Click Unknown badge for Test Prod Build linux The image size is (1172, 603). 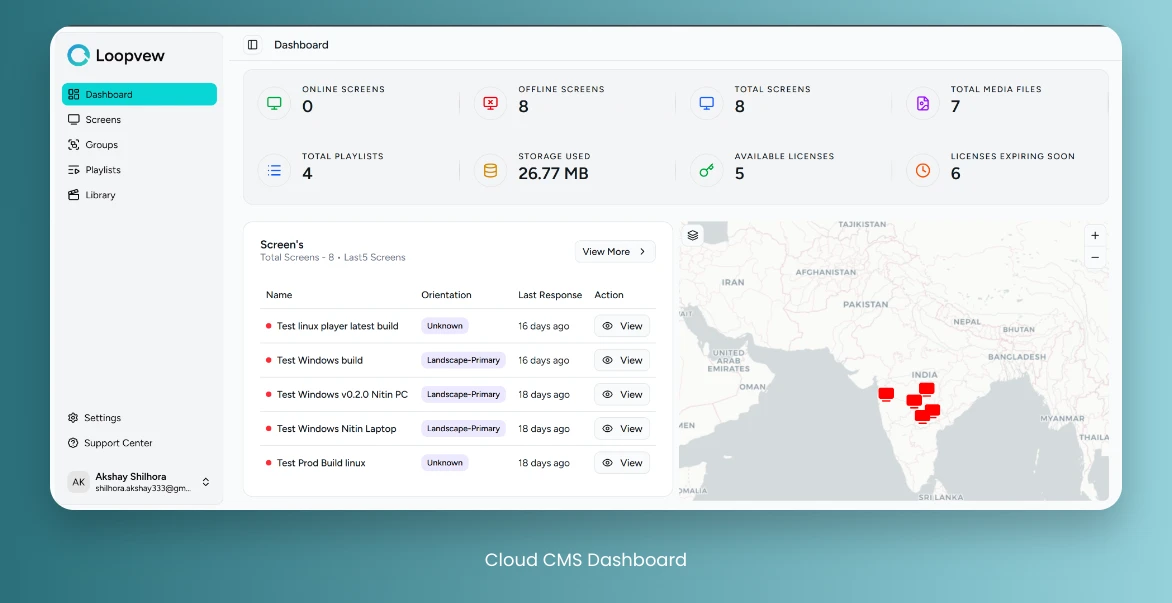tap(445, 463)
